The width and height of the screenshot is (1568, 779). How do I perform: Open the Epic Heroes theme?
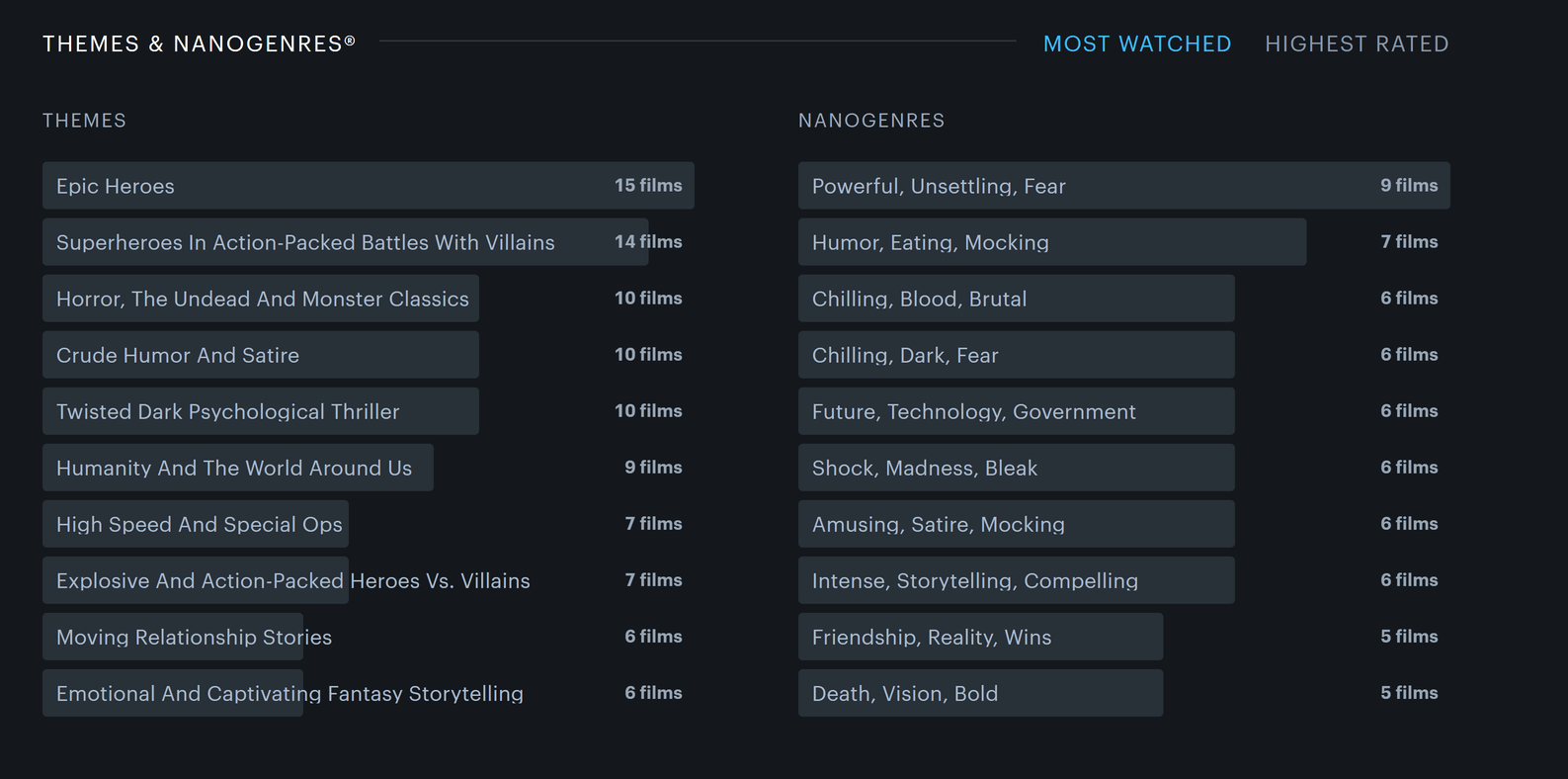pyautogui.click(x=116, y=186)
